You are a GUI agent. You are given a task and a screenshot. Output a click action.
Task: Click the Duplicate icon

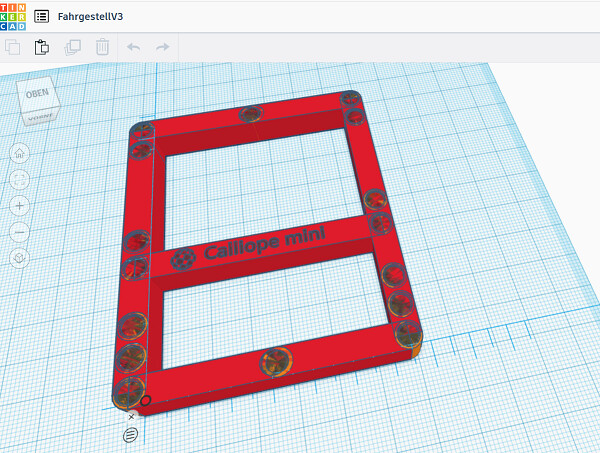pos(72,47)
